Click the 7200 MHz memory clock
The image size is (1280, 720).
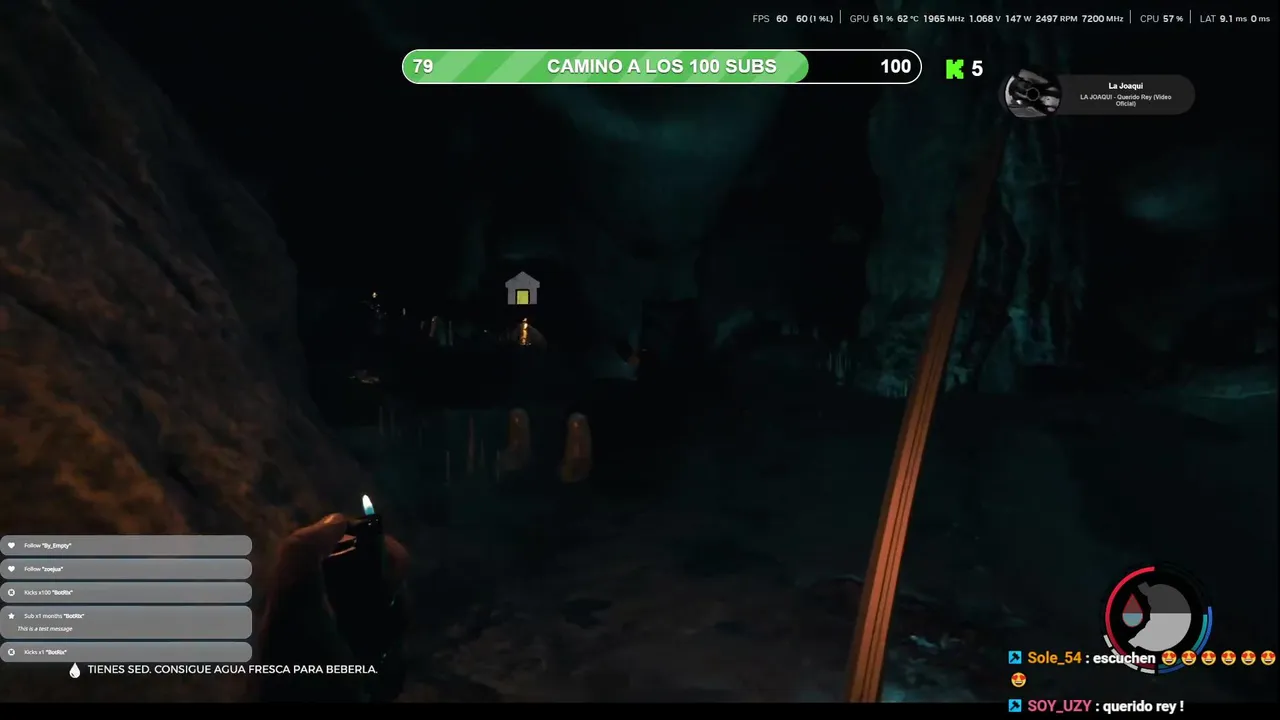point(1103,18)
